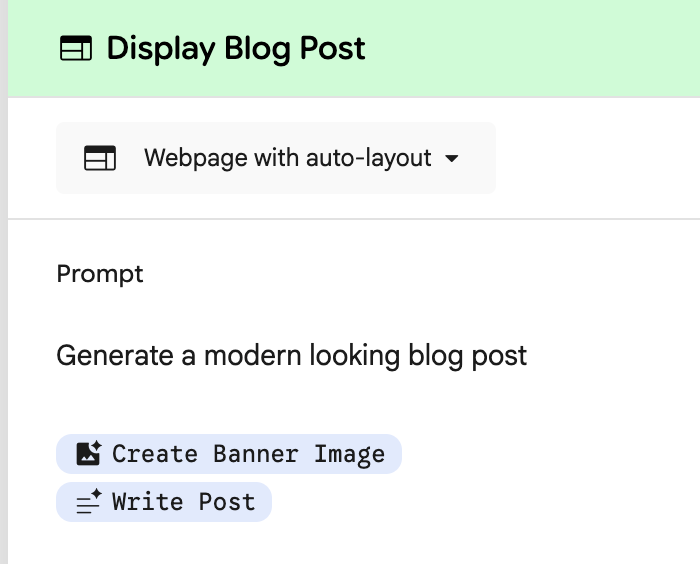Click the gray strip along the left edge
This screenshot has height=564, width=700.
coord(3,300)
